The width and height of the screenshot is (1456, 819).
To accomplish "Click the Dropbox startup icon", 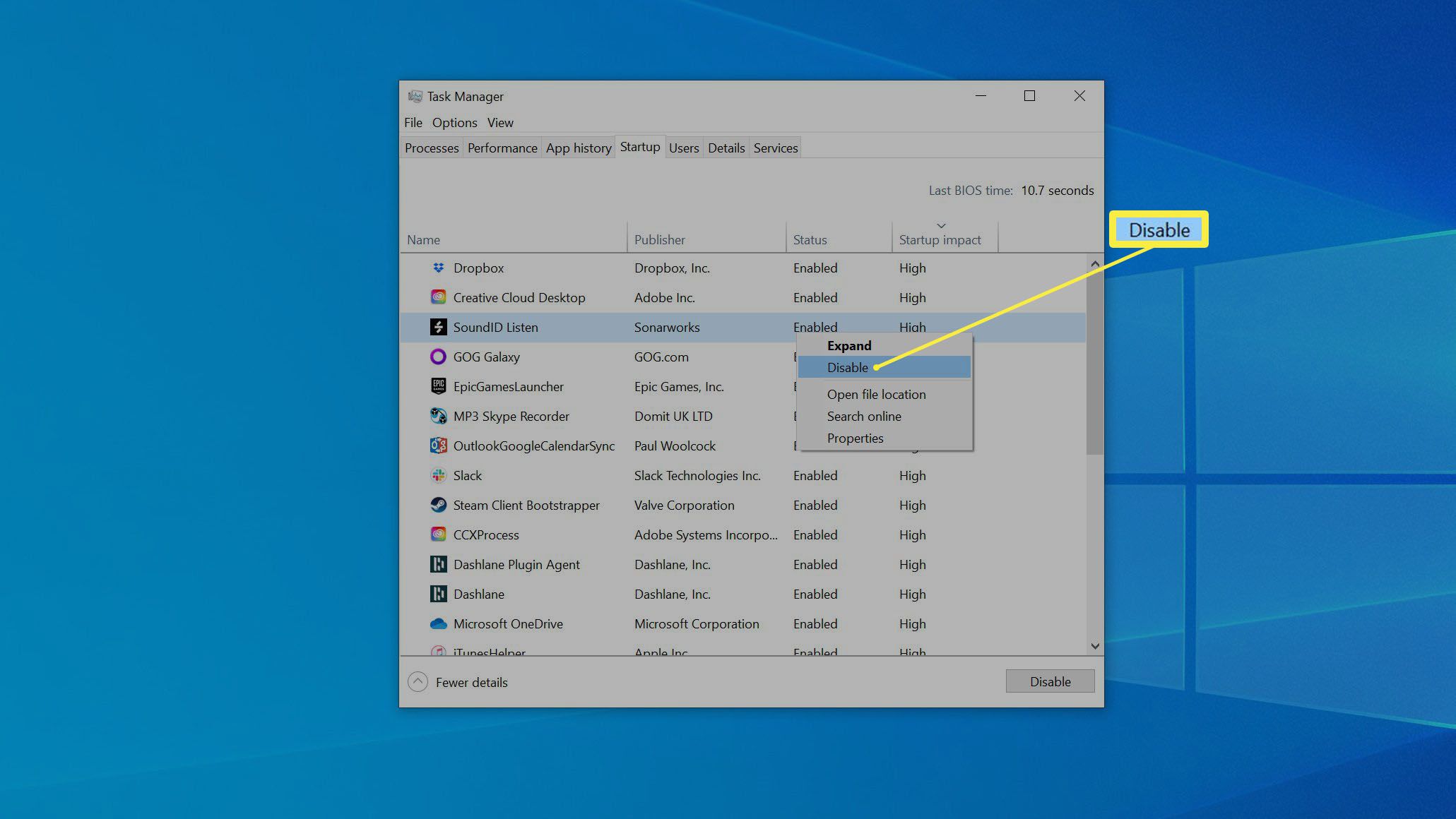I will [438, 267].
